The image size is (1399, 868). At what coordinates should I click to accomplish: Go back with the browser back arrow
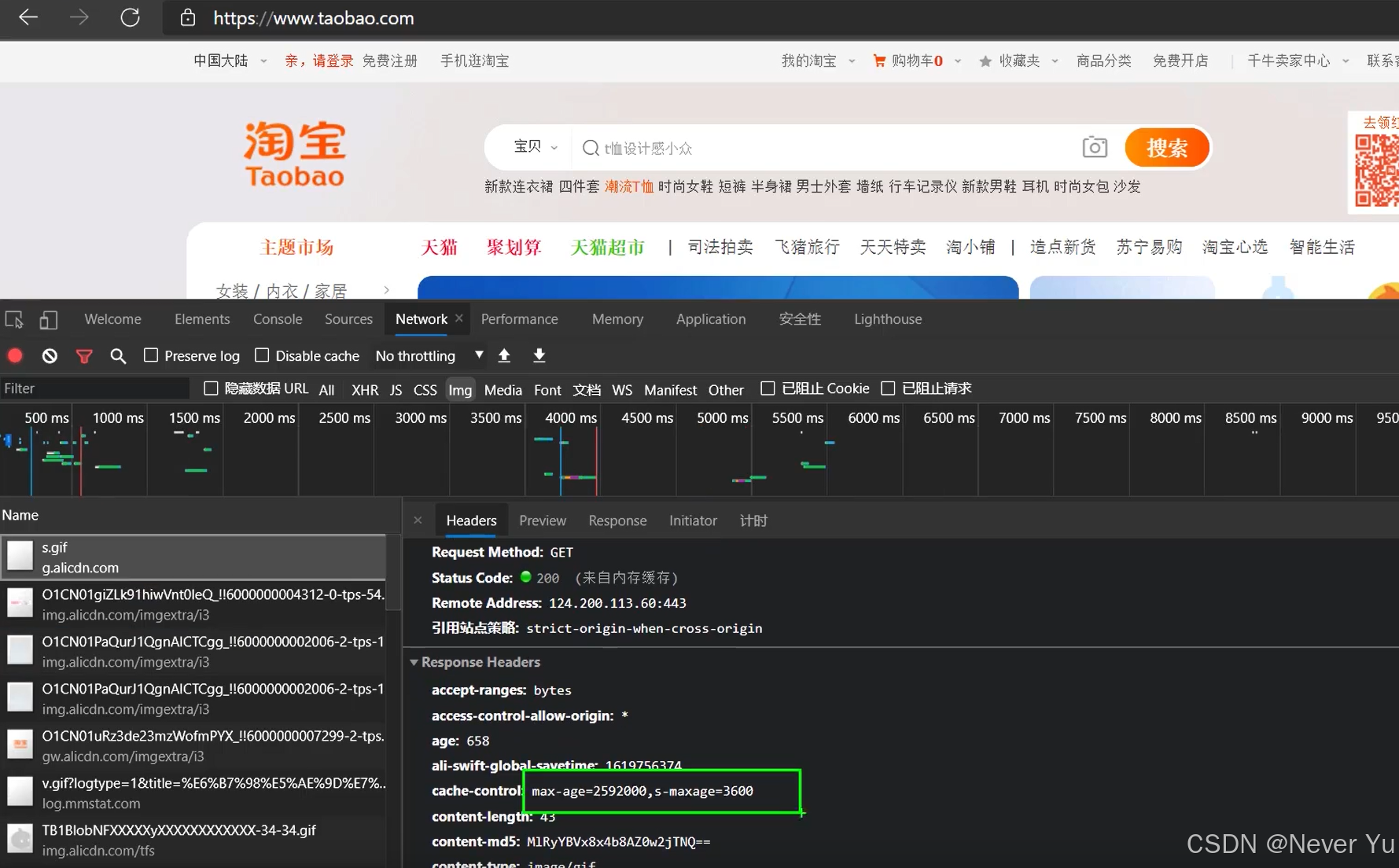click(x=28, y=17)
